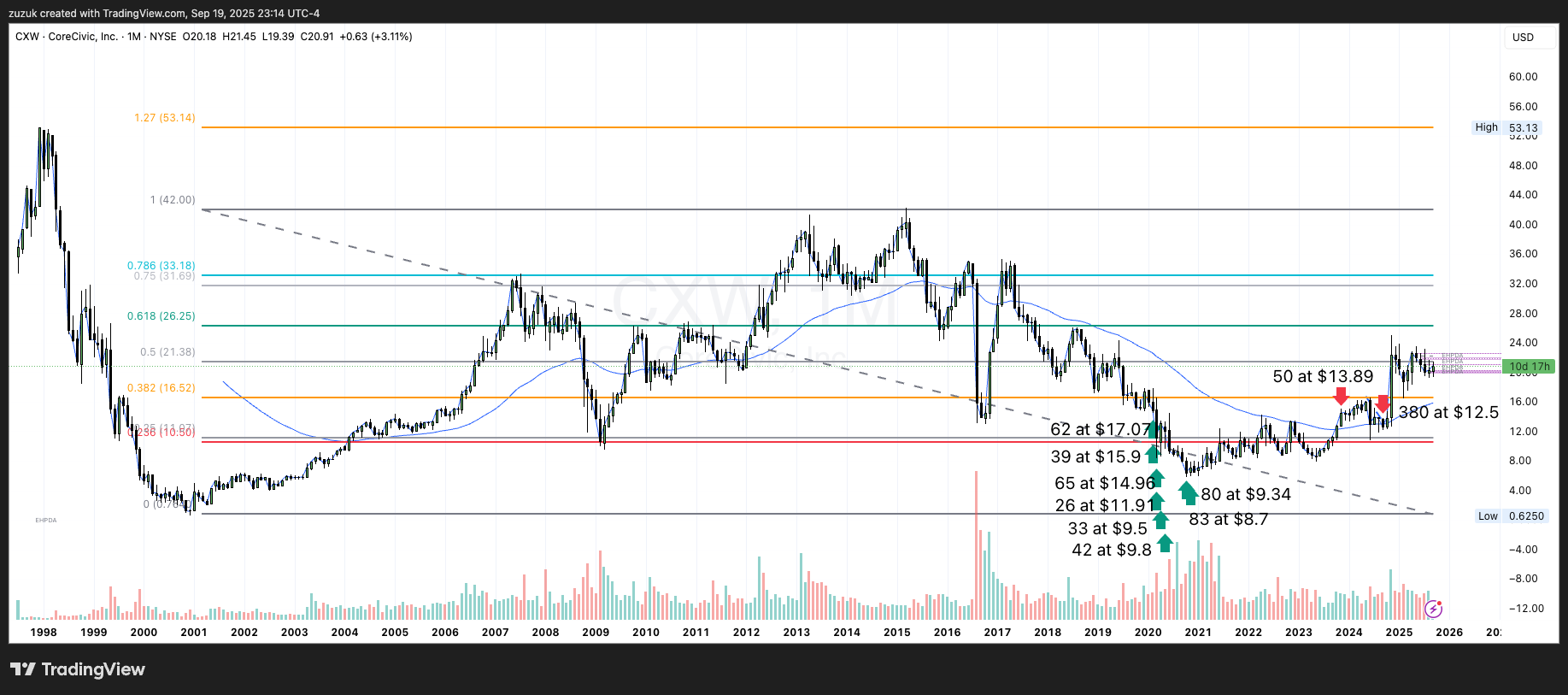Select the 1.27 (53.14) Fibonacci level label
1568x695 pixels.
164,118
